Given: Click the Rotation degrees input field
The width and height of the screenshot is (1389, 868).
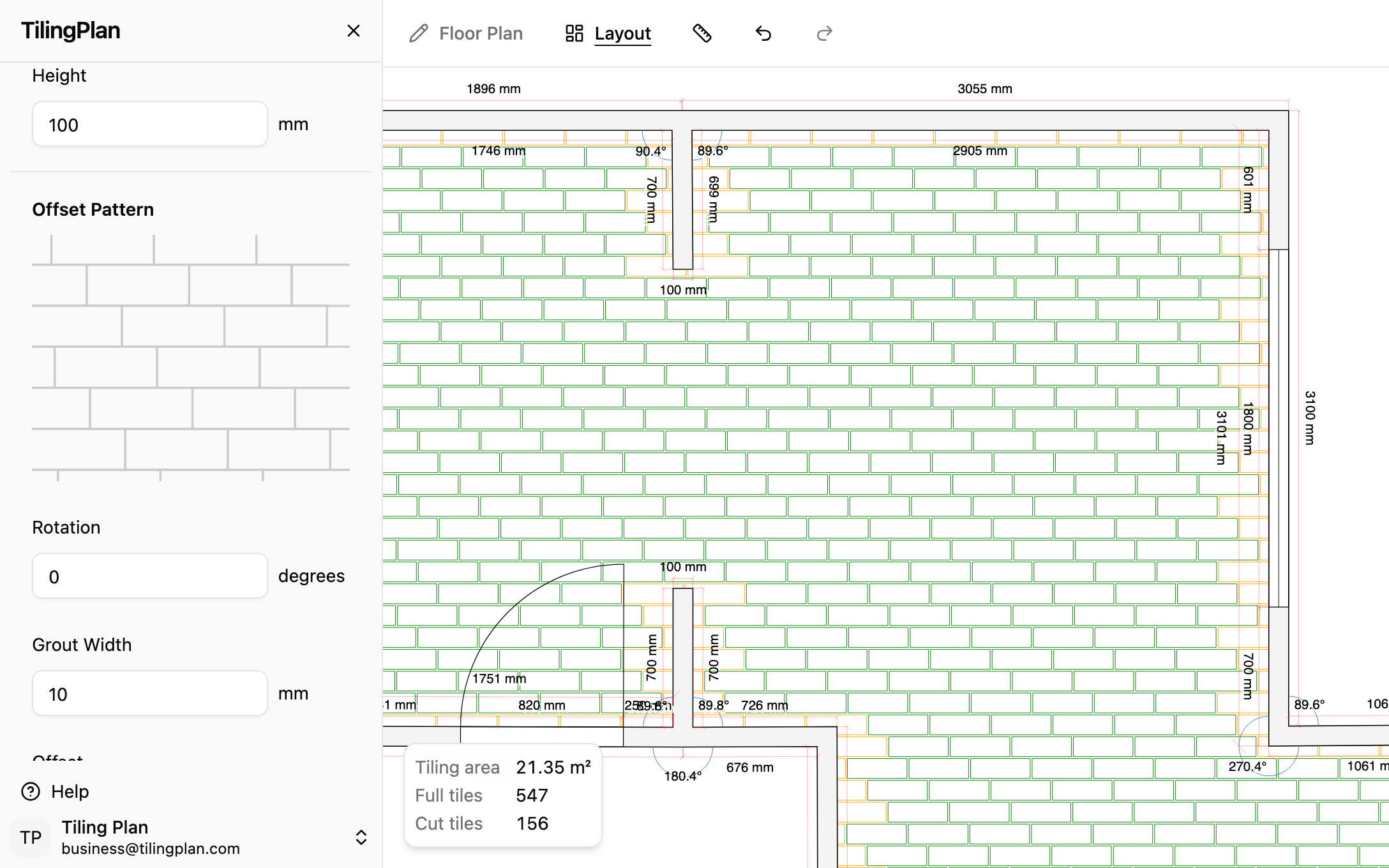Looking at the screenshot, I should (x=150, y=576).
